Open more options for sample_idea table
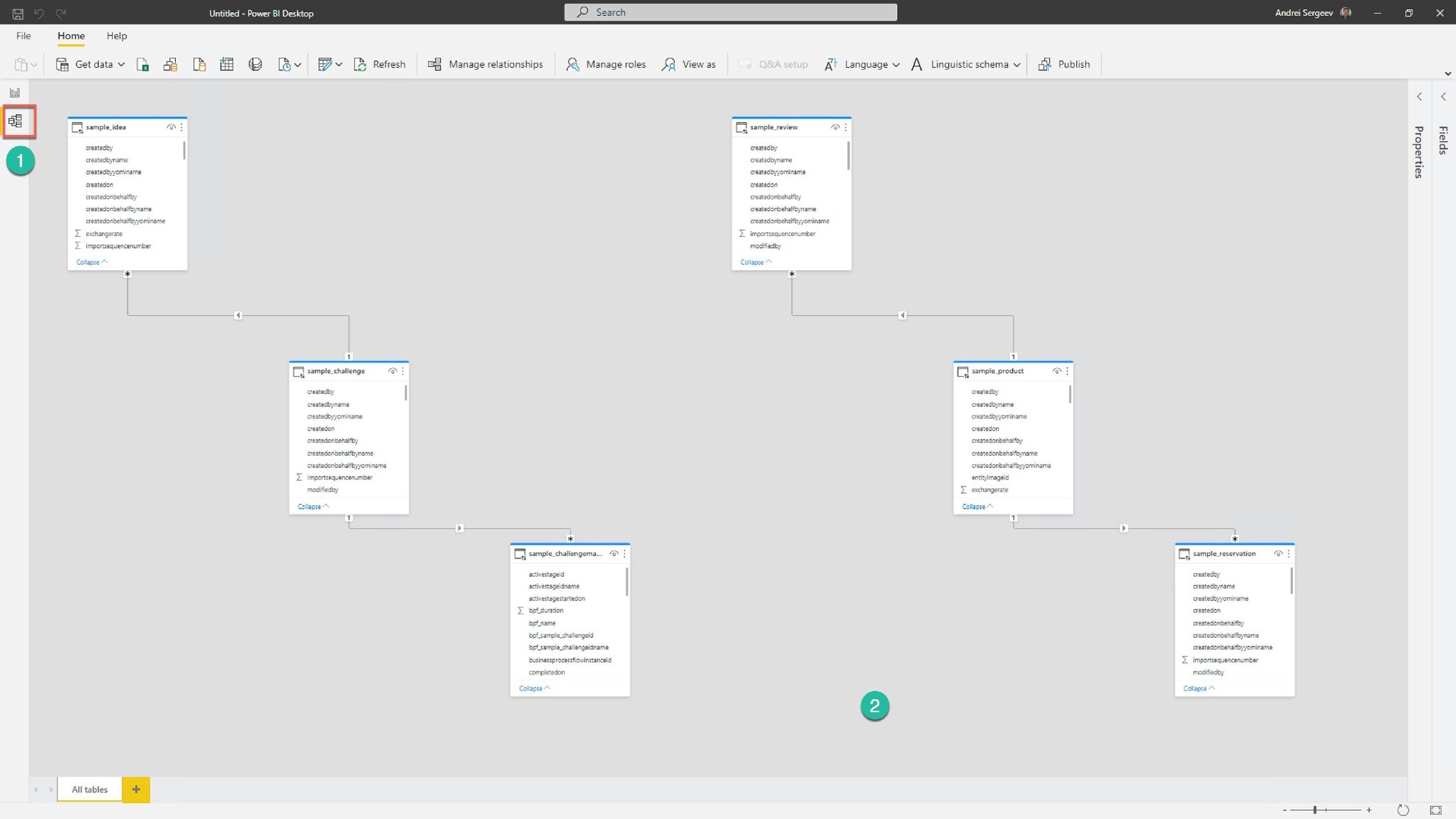The height and width of the screenshot is (819, 1456). (x=182, y=127)
